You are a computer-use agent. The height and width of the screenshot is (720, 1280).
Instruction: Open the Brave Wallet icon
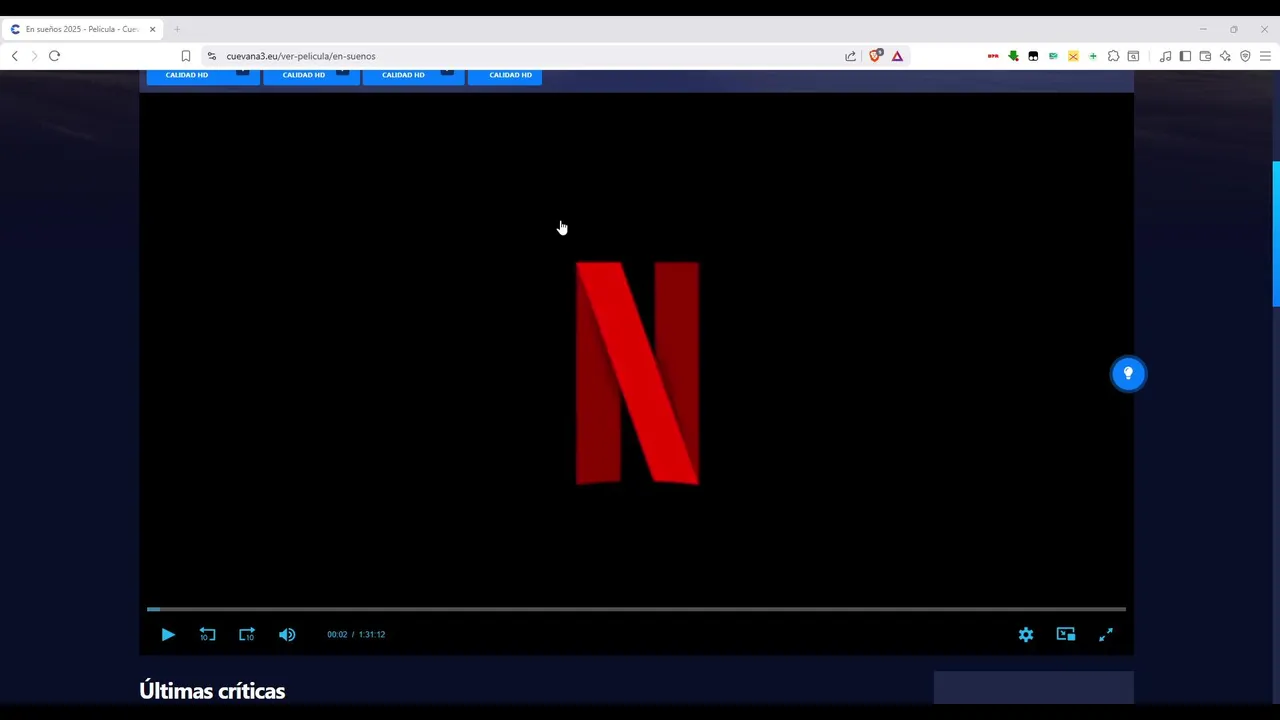1205,56
